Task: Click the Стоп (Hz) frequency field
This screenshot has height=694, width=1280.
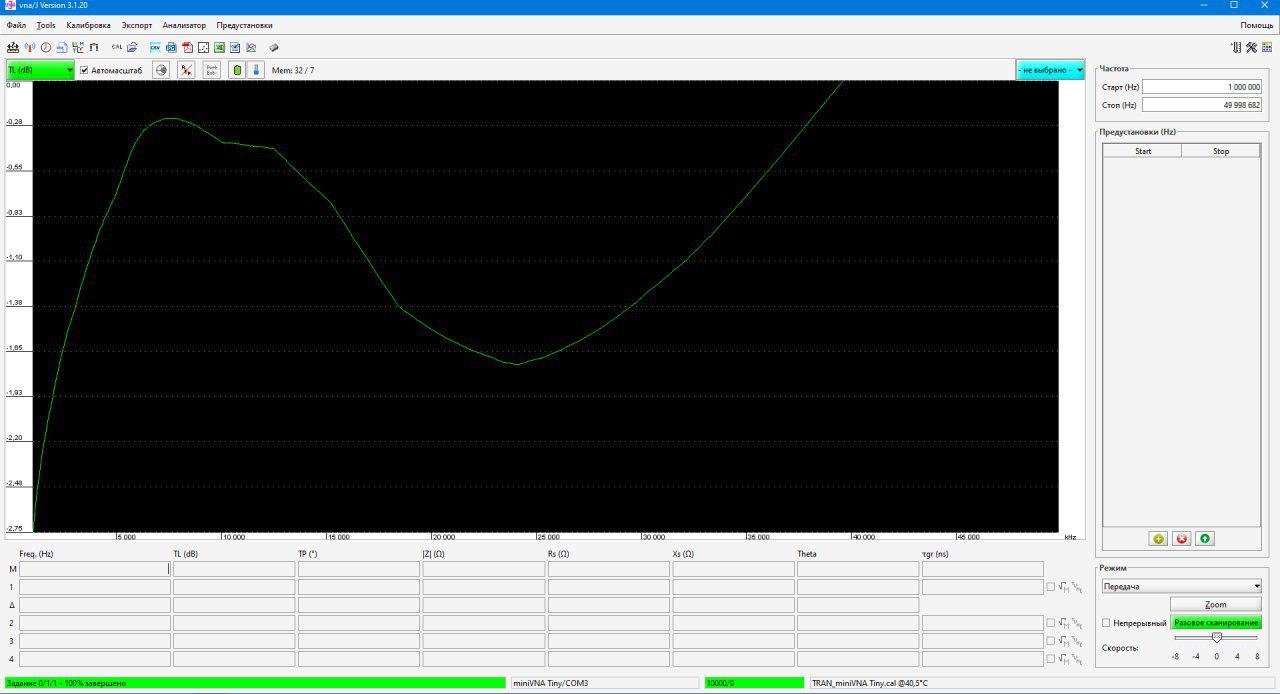Action: 1202,104
